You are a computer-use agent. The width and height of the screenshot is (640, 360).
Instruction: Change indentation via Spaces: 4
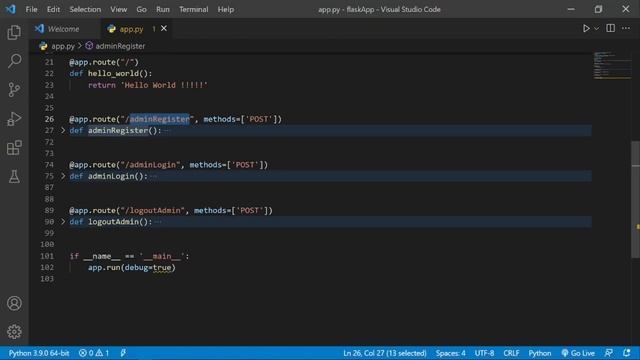[x=450, y=353]
